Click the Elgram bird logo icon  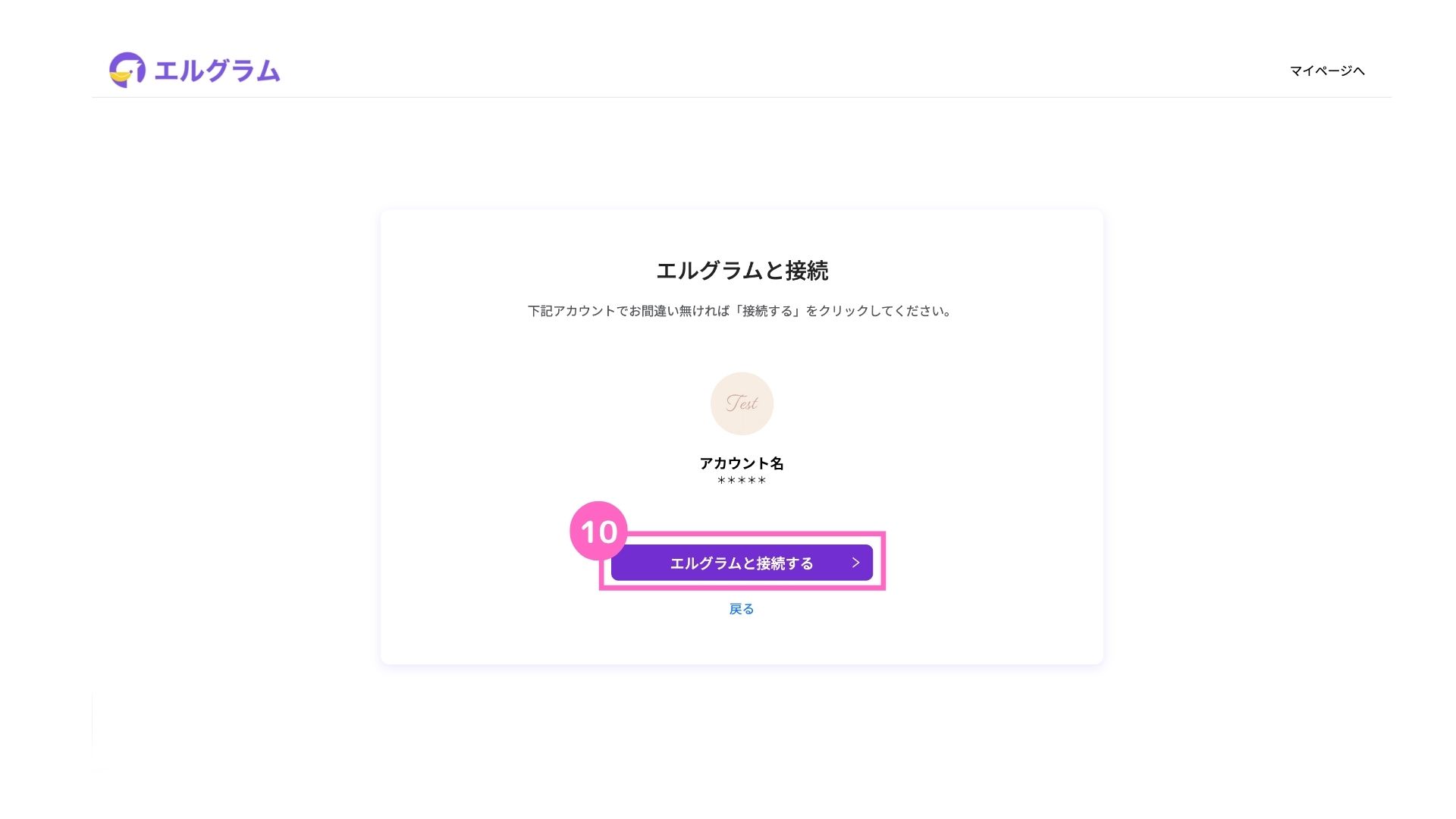(x=127, y=70)
